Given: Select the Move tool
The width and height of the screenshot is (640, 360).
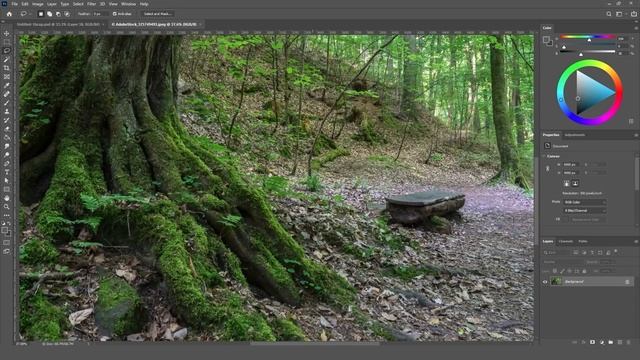Looking at the screenshot, I should coord(7,33).
